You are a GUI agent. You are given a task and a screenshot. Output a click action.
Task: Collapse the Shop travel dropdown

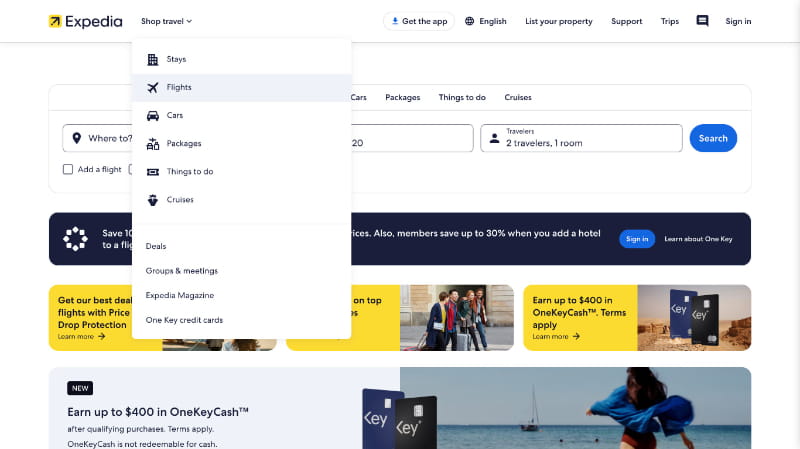166,21
